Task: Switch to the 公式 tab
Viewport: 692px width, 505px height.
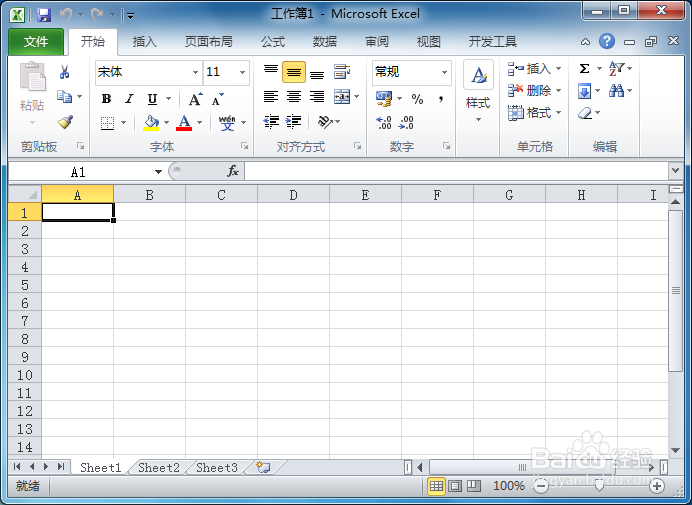Action: click(273, 42)
